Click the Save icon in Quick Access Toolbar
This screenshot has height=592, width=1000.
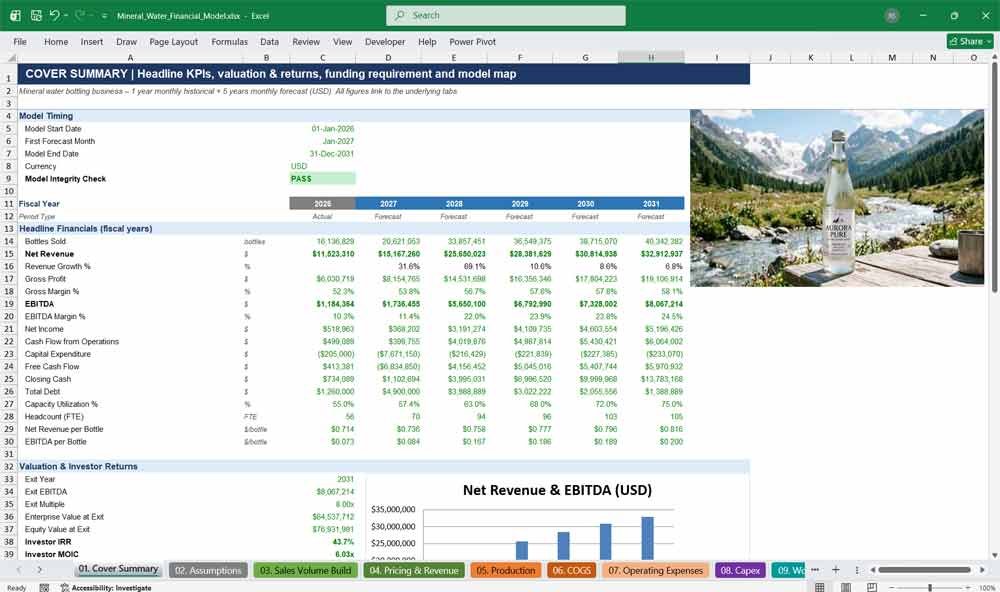click(x=36, y=15)
